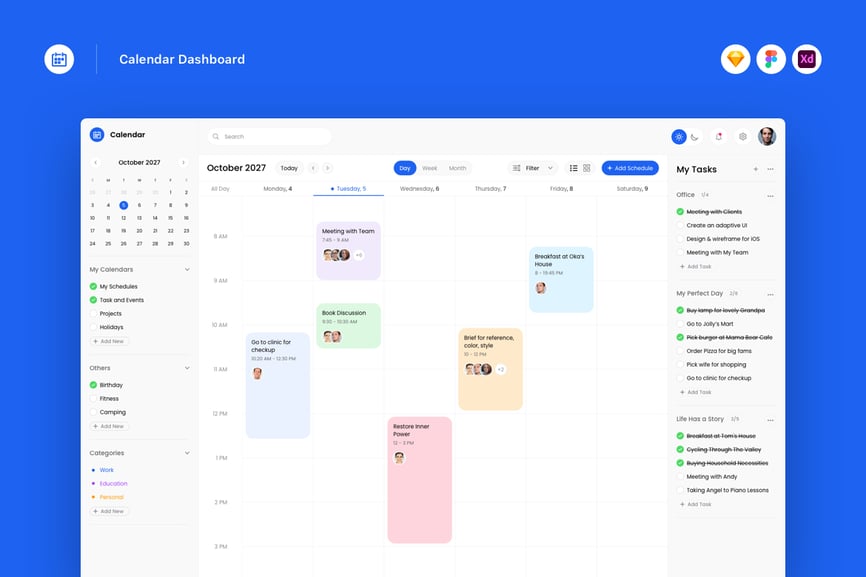Switch to grid view layout icon

click(587, 168)
